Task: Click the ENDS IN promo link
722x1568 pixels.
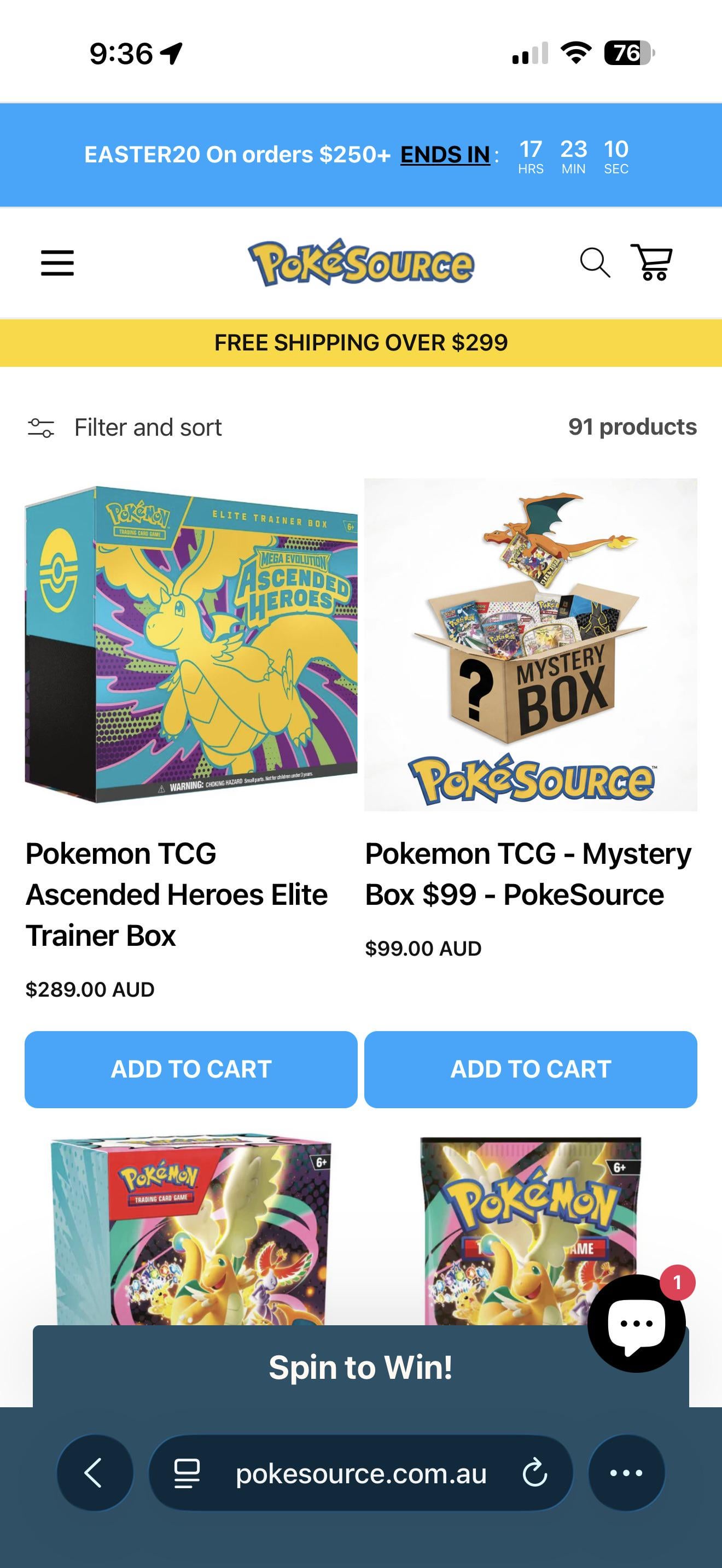Action: (445, 155)
